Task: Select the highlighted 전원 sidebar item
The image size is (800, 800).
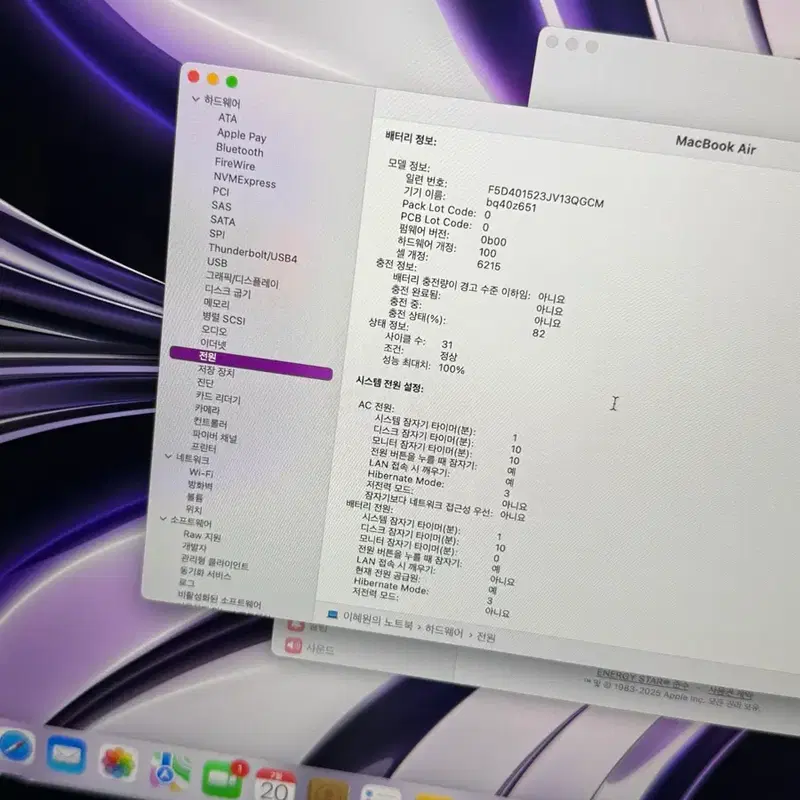Action: 251,362
